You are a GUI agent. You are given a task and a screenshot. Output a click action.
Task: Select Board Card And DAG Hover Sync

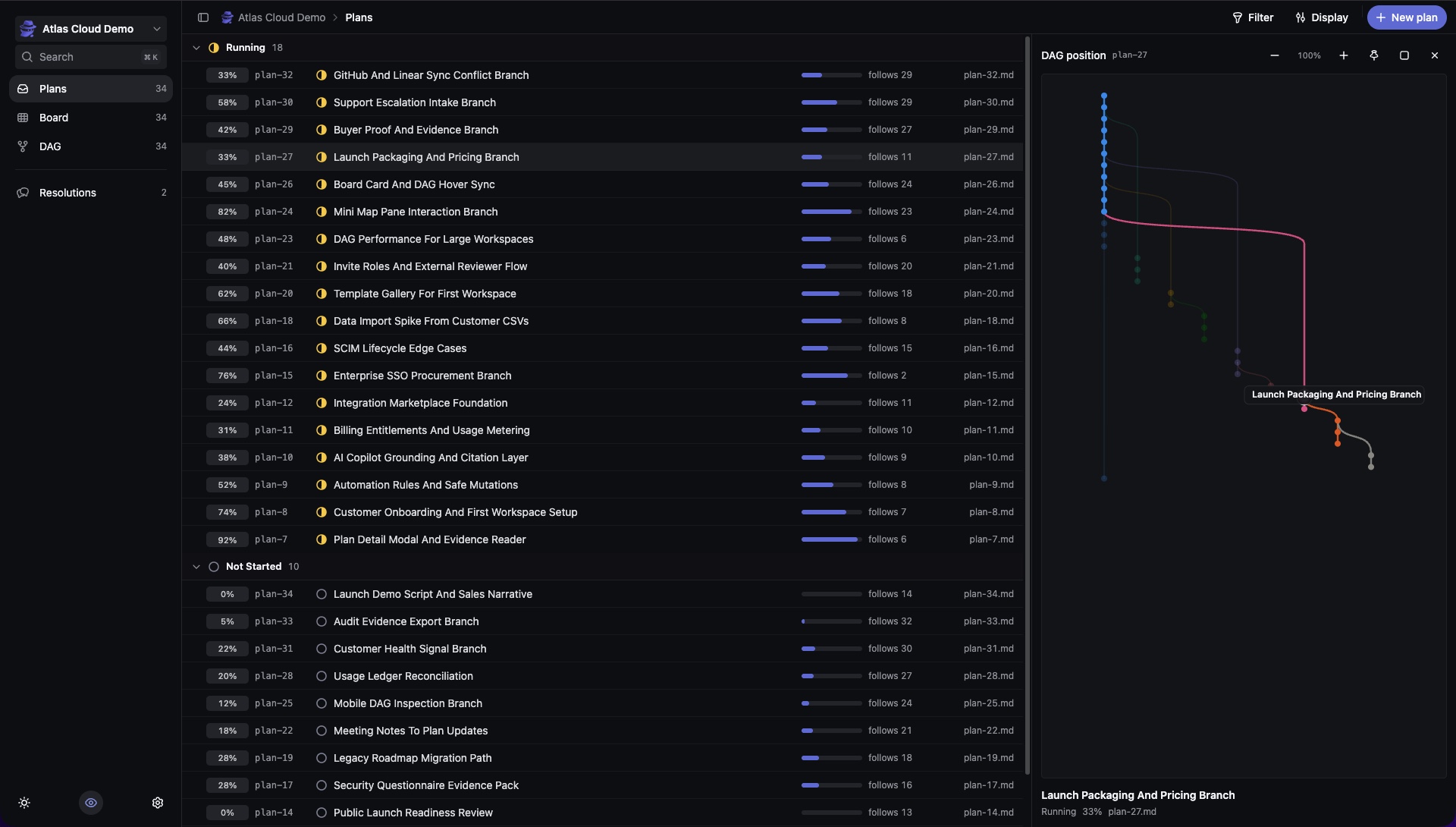click(414, 184)
